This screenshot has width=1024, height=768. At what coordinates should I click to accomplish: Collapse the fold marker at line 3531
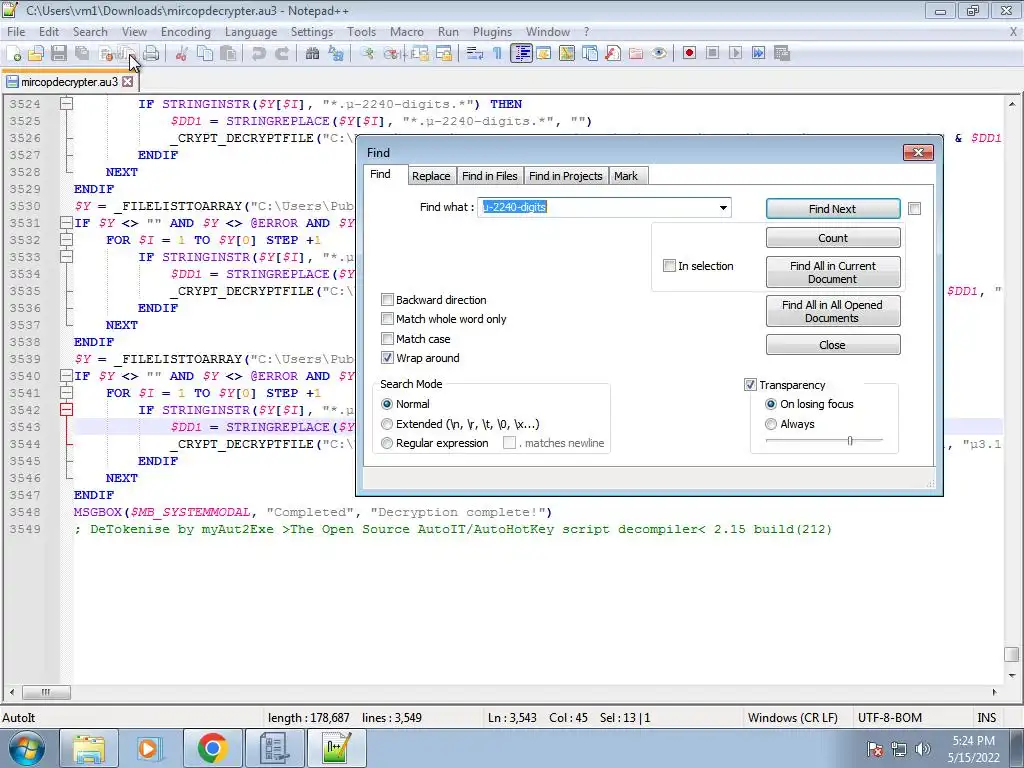67,223
